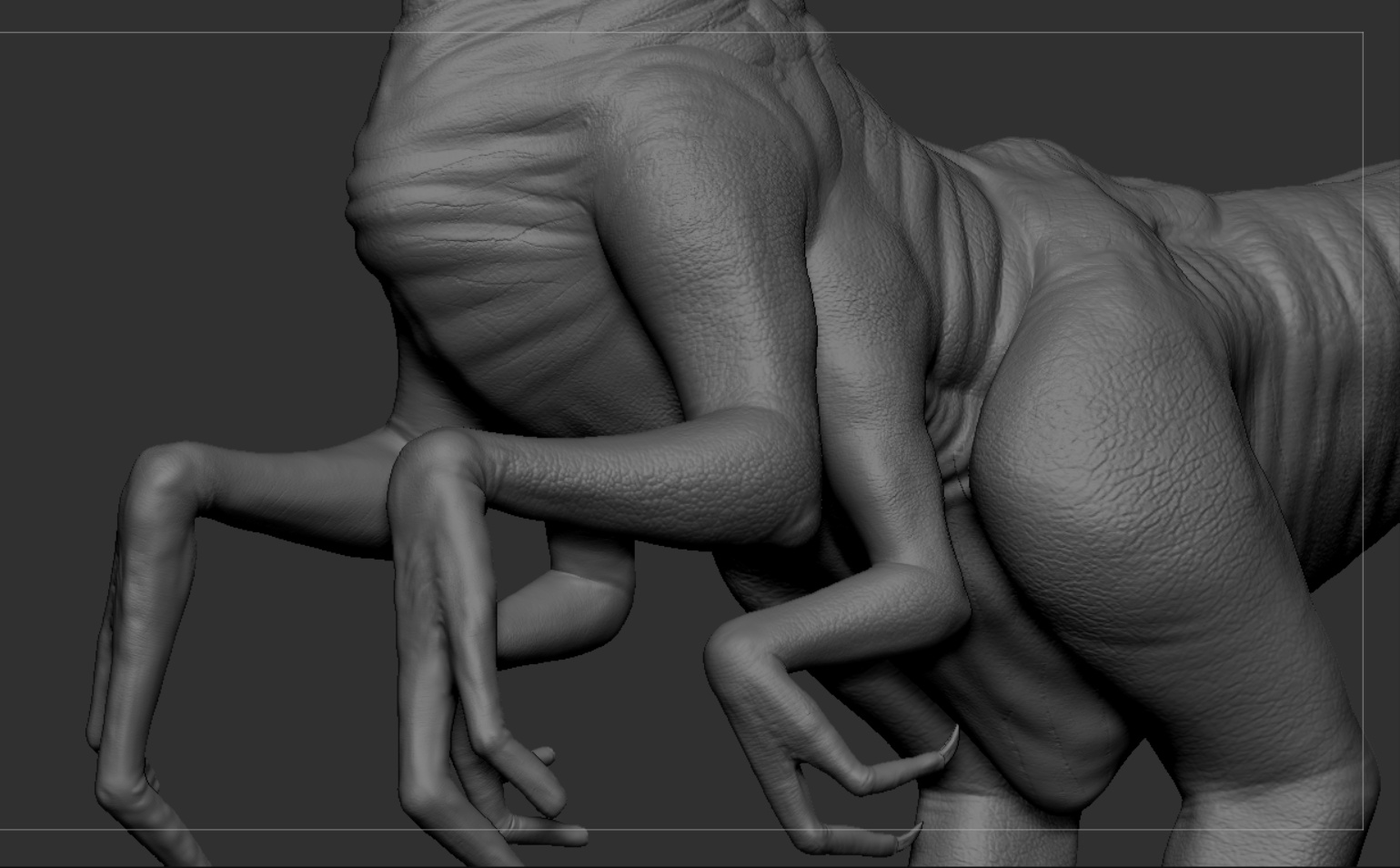Image resolution: width=1400 pixels, height=868 pixels.
Task: Click empty dark canvas in upper left
Action: [164, 182]
